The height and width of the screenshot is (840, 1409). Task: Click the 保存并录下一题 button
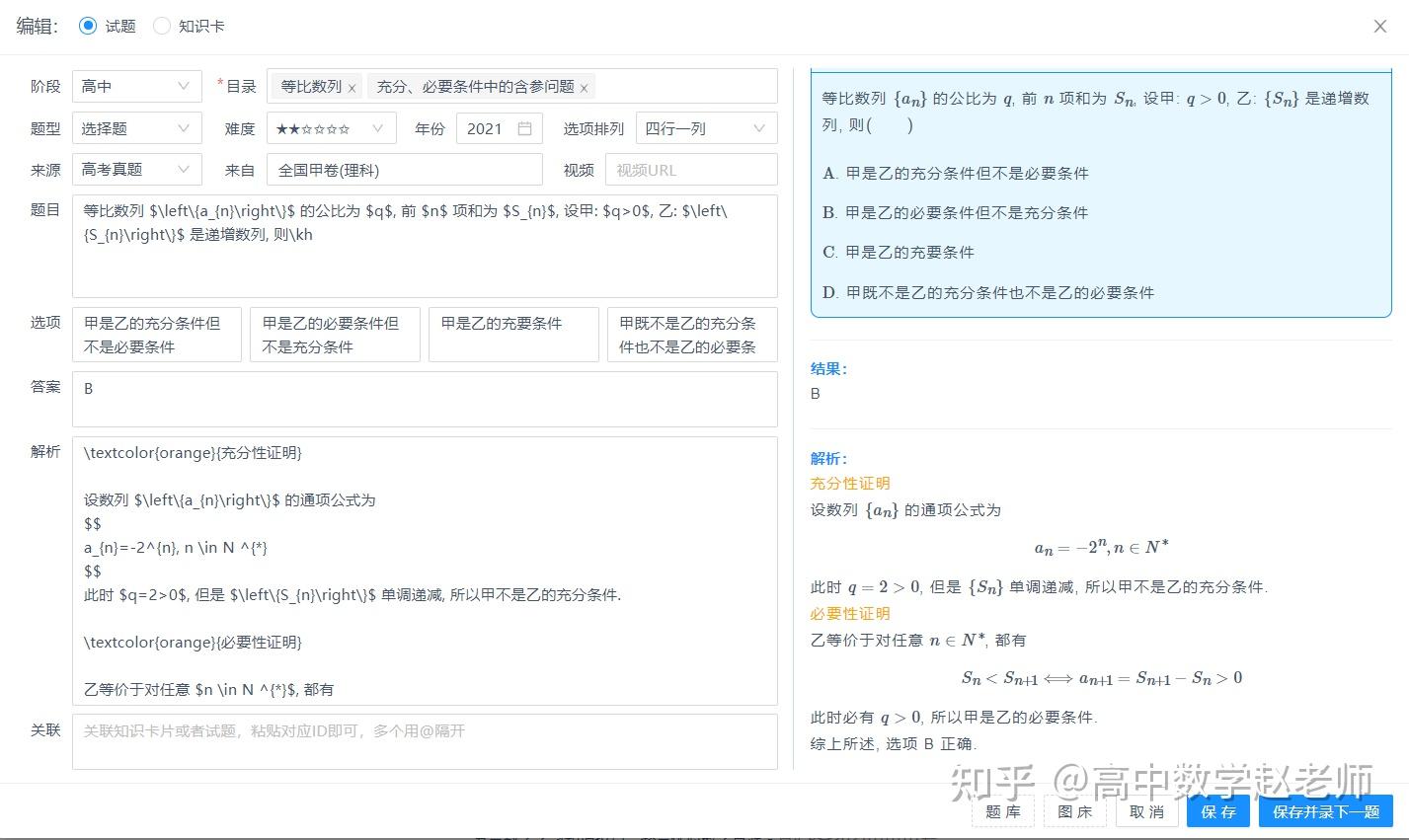(x=1323, y=811)
